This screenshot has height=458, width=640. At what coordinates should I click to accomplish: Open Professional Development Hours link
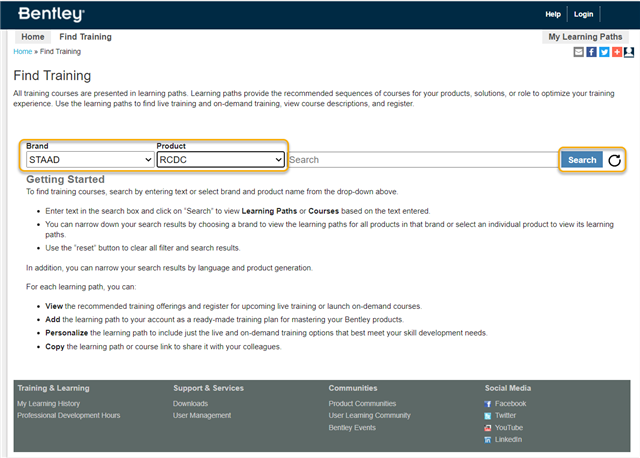[69, 415]
